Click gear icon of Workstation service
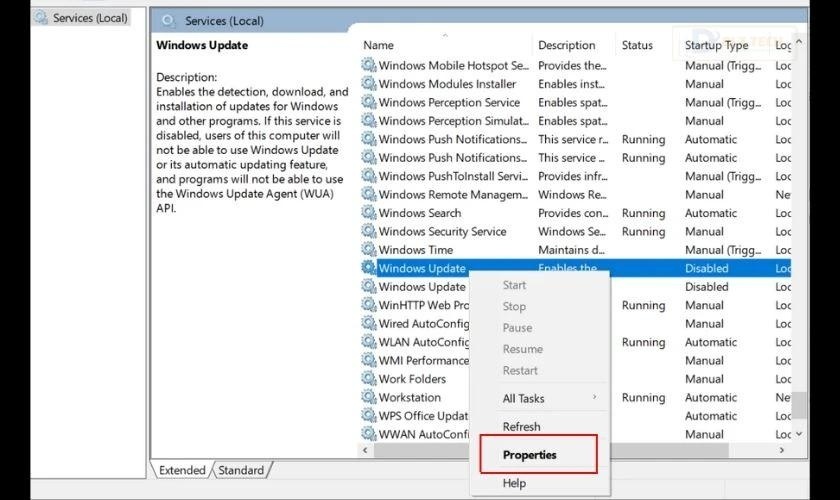 pos(369,397)
